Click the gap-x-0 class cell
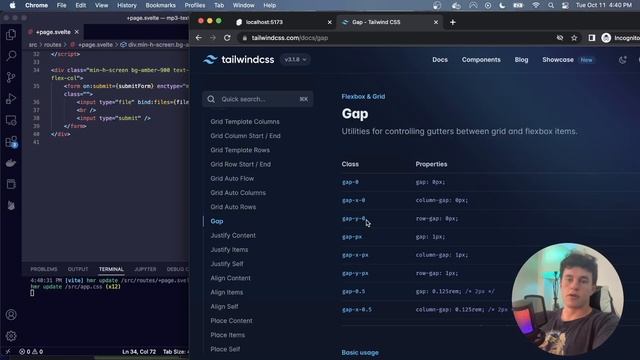 click(353, 200)
